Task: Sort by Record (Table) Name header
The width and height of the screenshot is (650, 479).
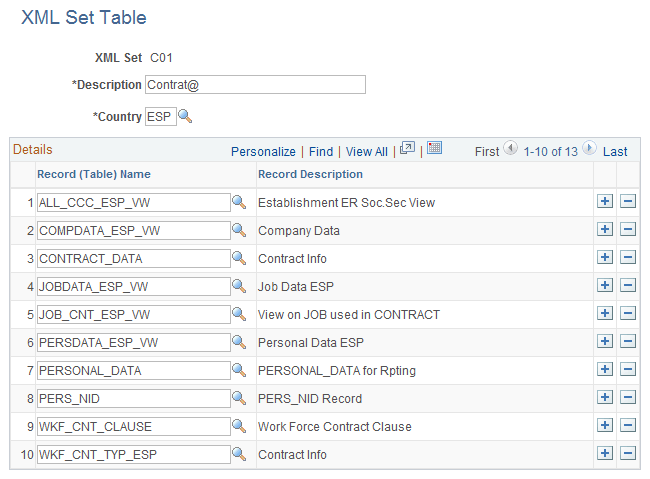Action: coord(94,174)
